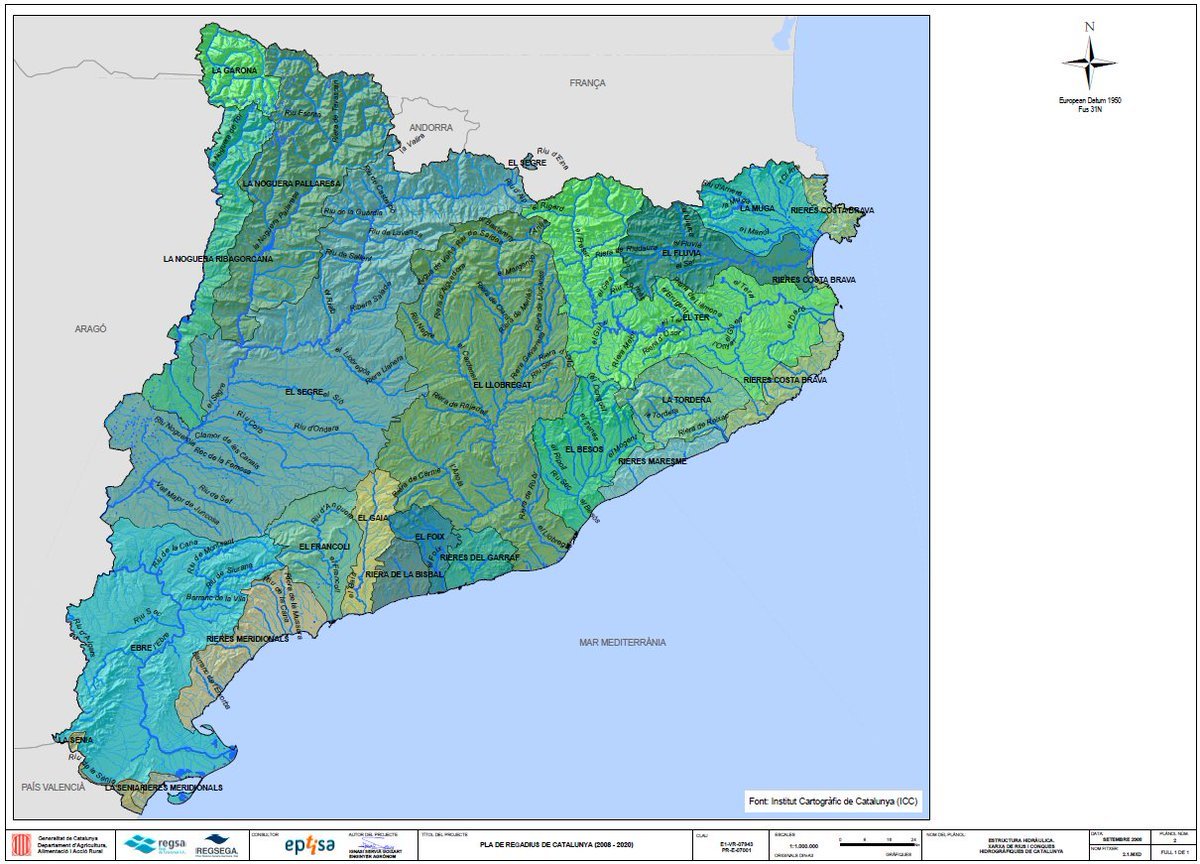This screenshot has height=864, width=1200.
Task: Click the Andorra label on the map
Action: (x=431, y=128)
